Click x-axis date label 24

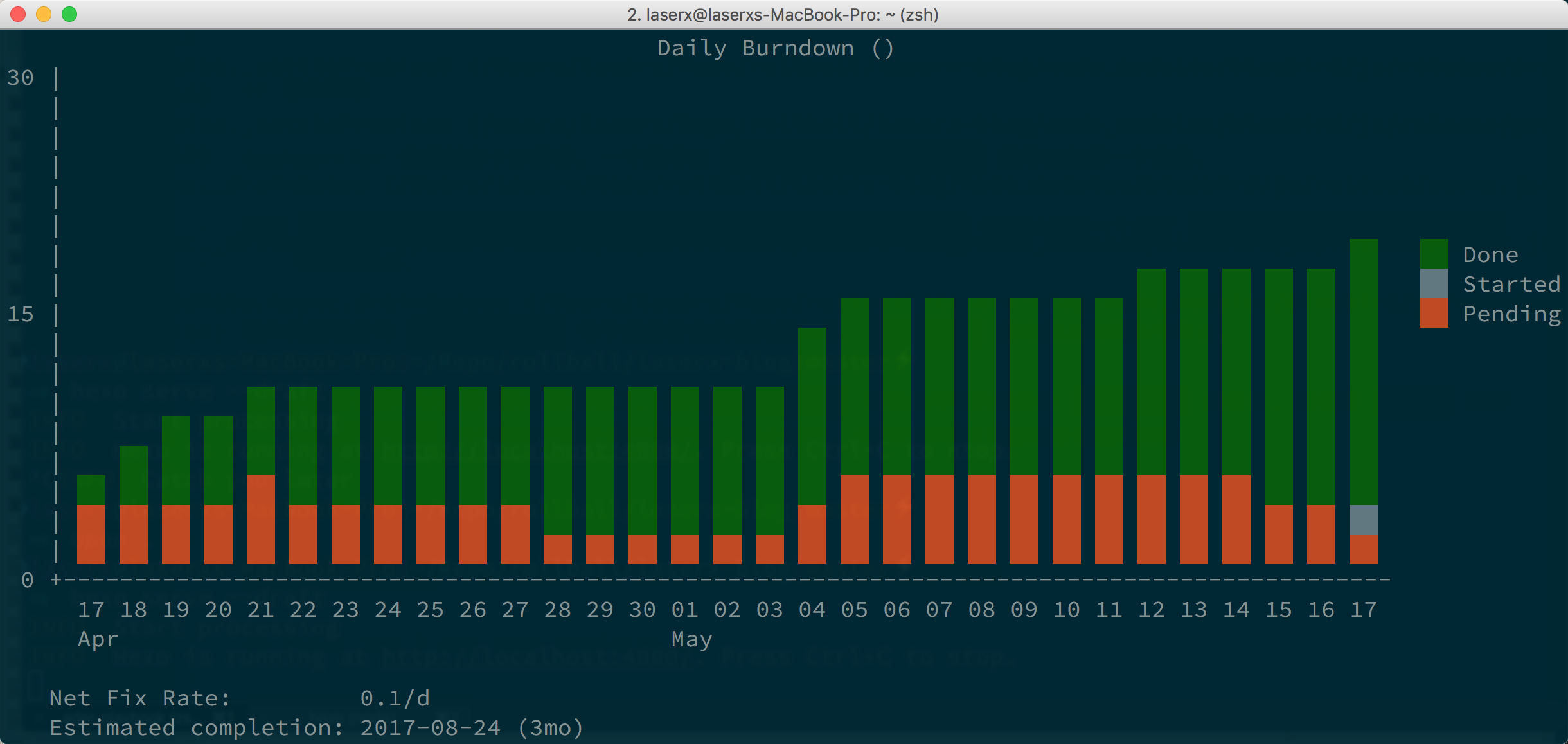[x=388, y=610]
